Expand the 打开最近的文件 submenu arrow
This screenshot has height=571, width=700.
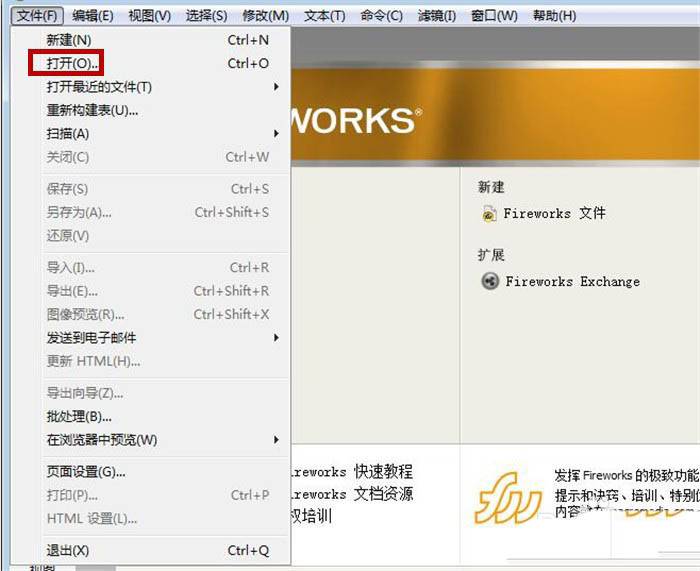pyautogui.click(x=277, y=87)
